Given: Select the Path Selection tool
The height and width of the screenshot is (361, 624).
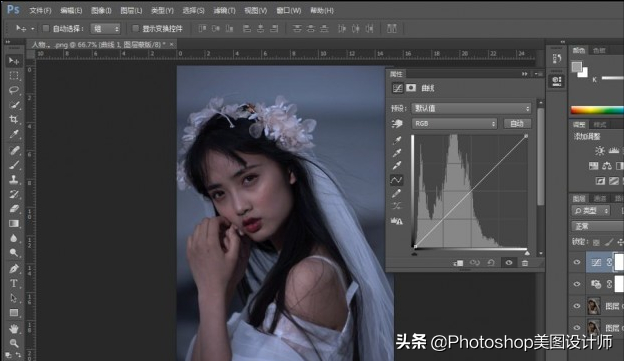Looking at the screenshot, I should [14, 298].
